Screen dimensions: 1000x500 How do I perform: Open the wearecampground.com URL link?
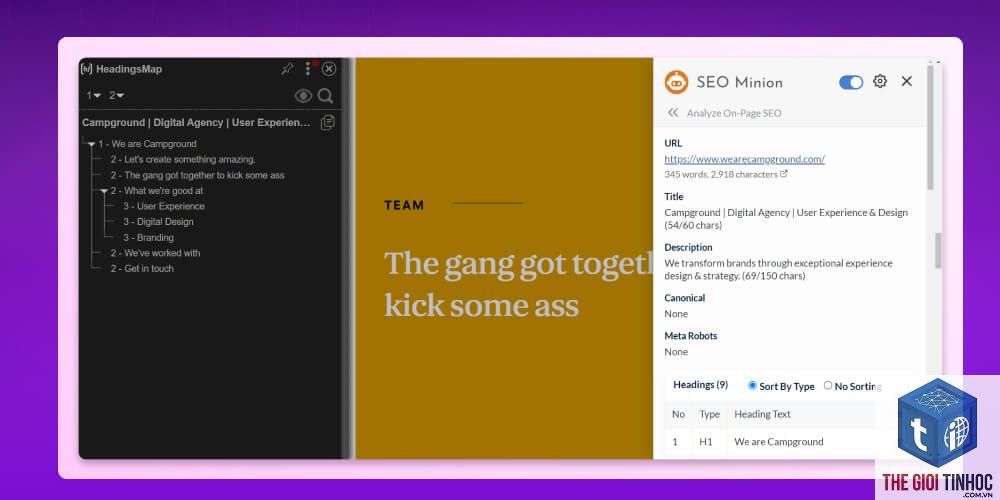click(x=744, y=159)
